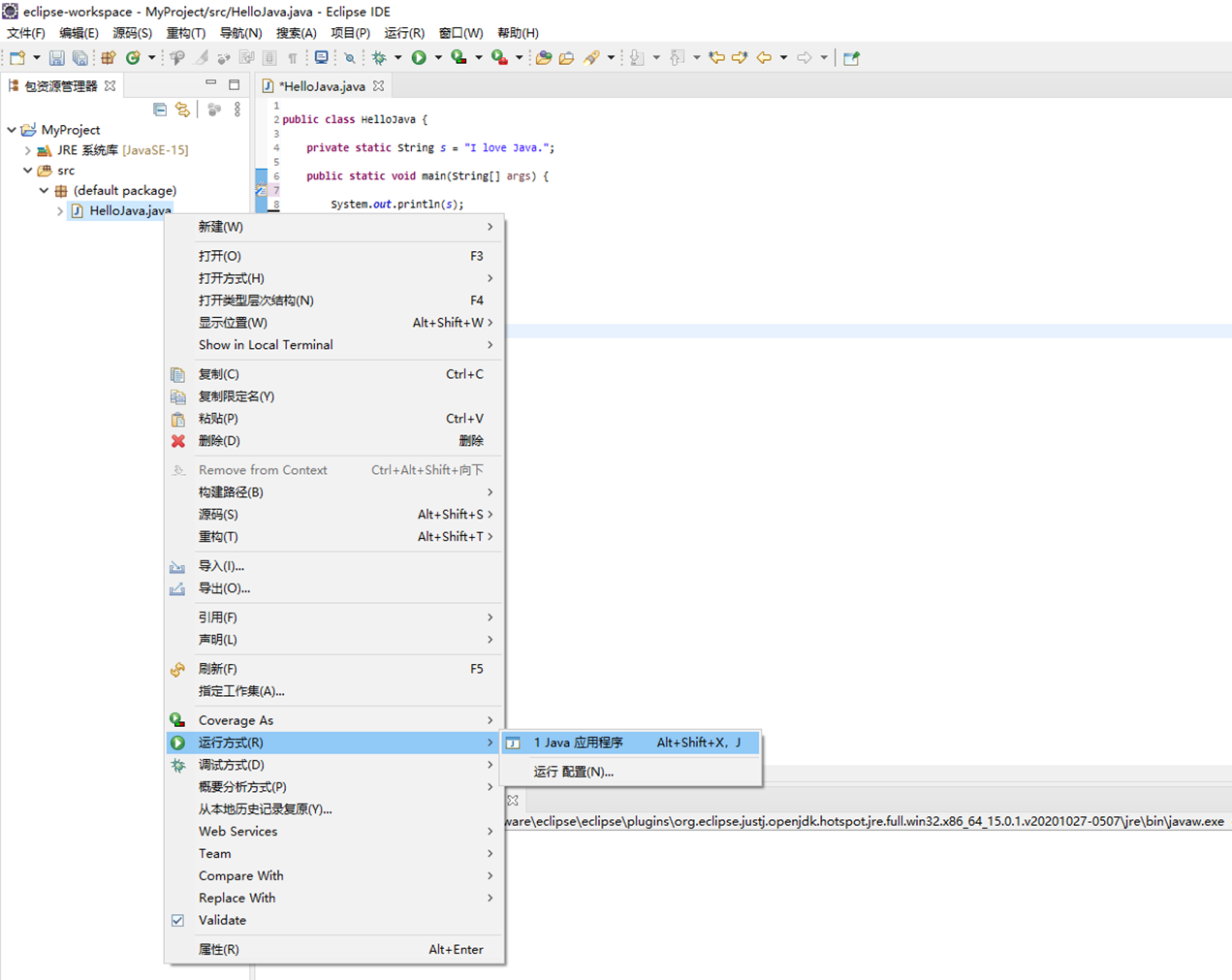Viewport: 1232px width, 980px height.
Task: Click the monitor console toolbar icon
Action: [322, 58]
